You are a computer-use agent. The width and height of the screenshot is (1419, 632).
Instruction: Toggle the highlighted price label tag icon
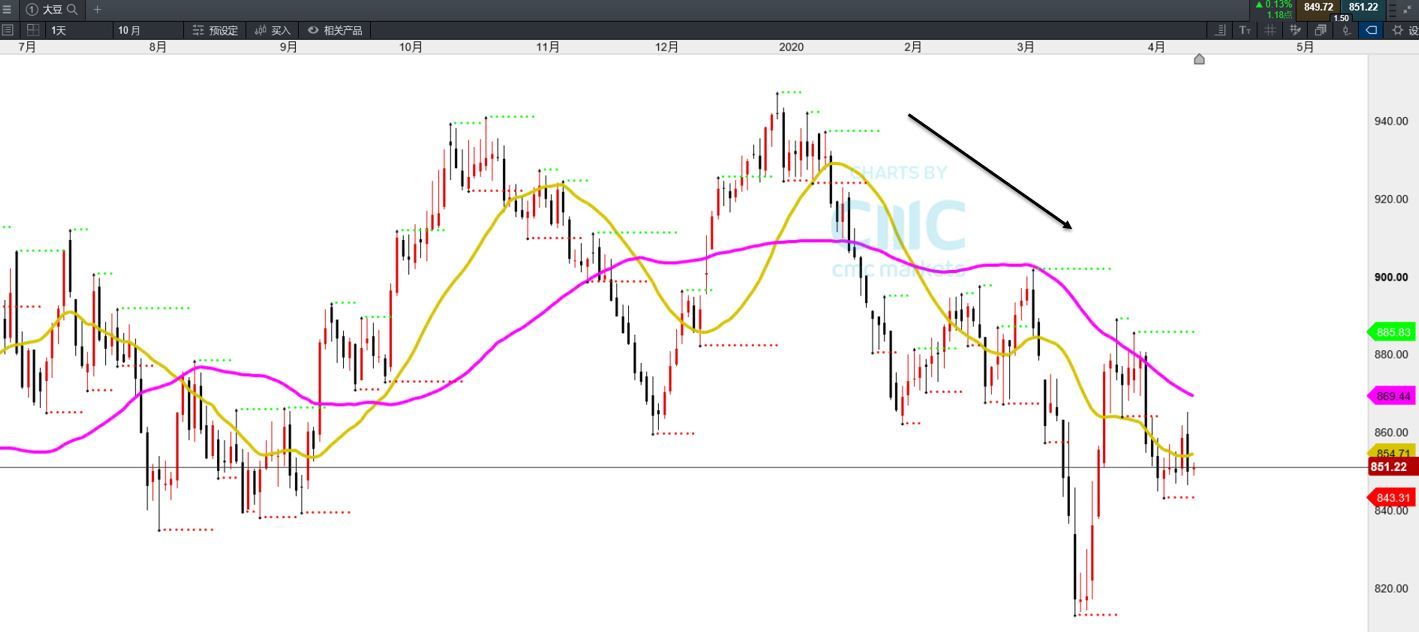coord(1371,30)
